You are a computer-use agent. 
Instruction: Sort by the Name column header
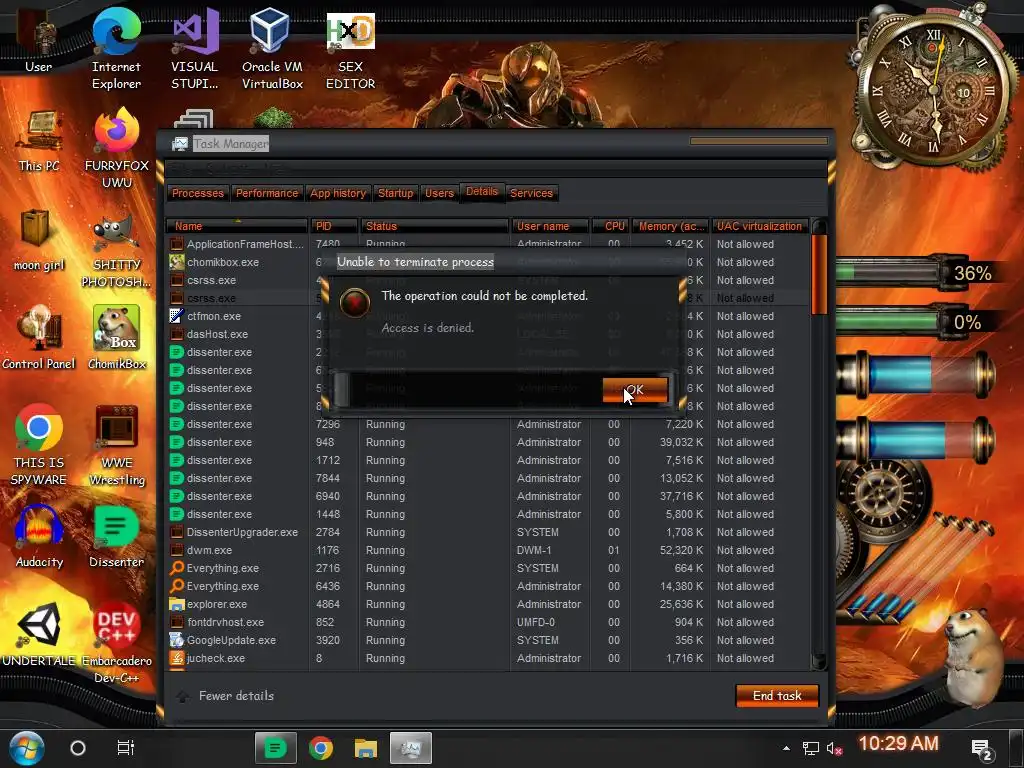click(x=236, y=226)
